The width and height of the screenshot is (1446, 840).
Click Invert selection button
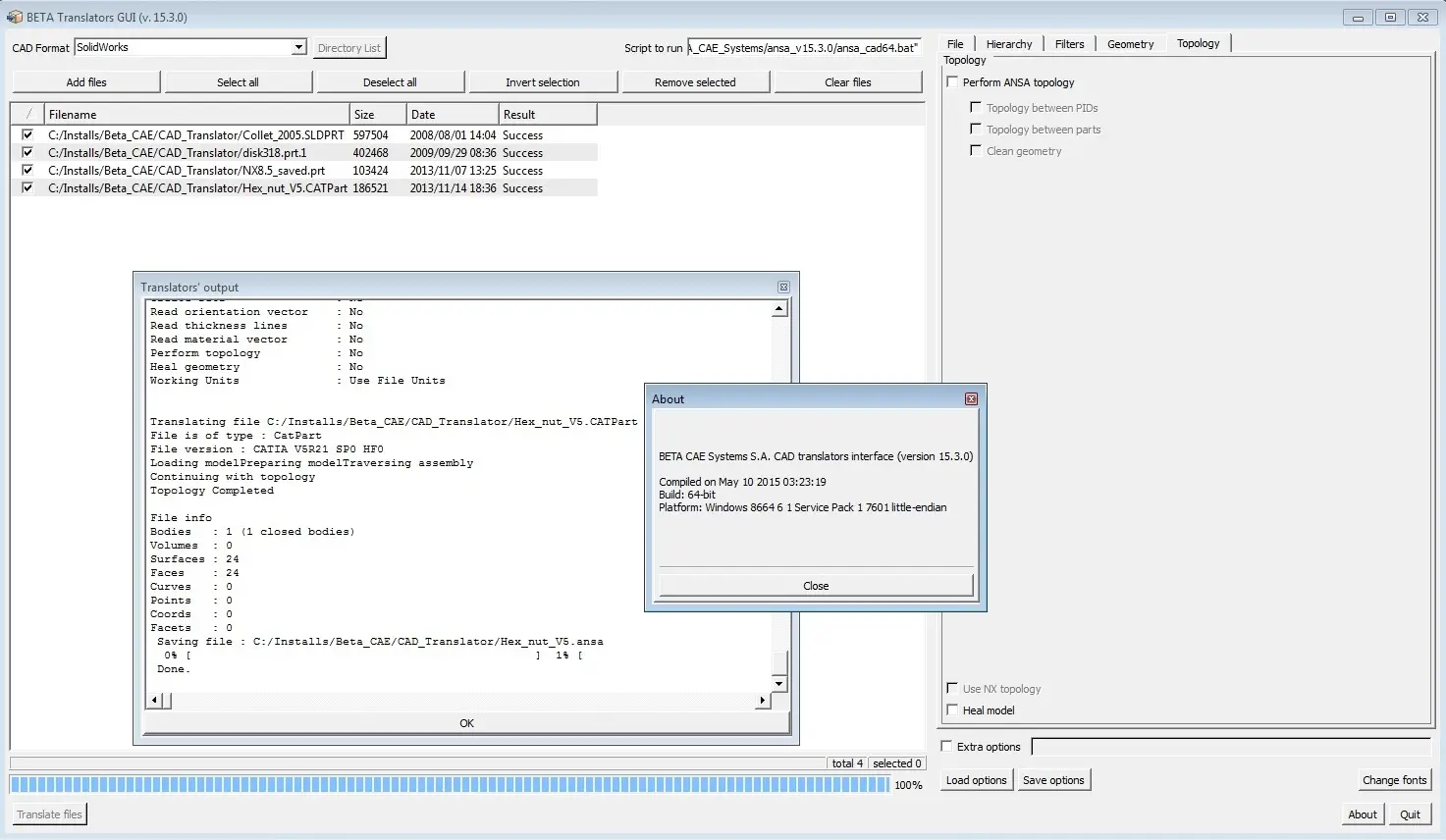(543, 82)
